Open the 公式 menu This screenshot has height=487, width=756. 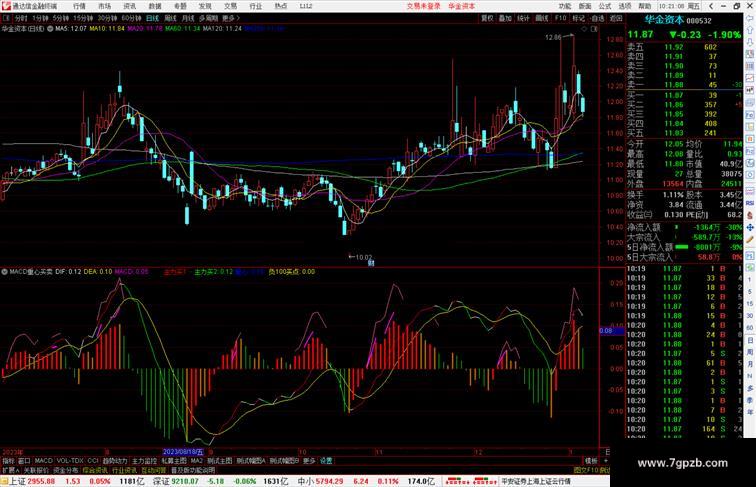[x=605, y=6]
